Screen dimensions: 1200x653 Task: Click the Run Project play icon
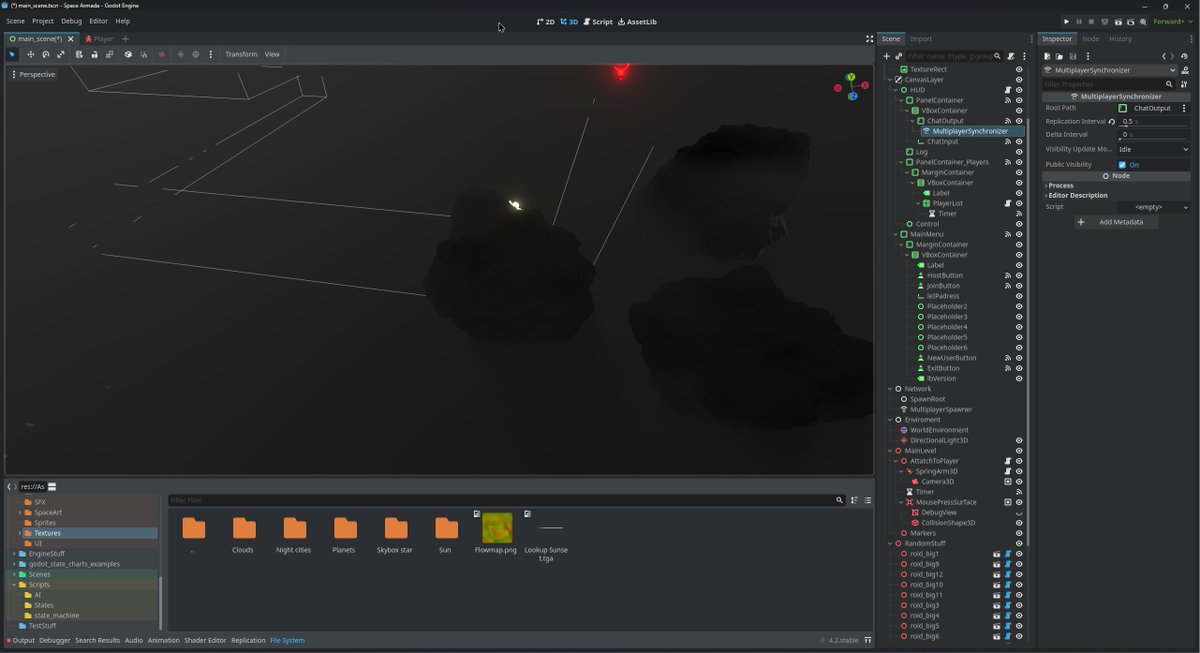click(1066, 21)
